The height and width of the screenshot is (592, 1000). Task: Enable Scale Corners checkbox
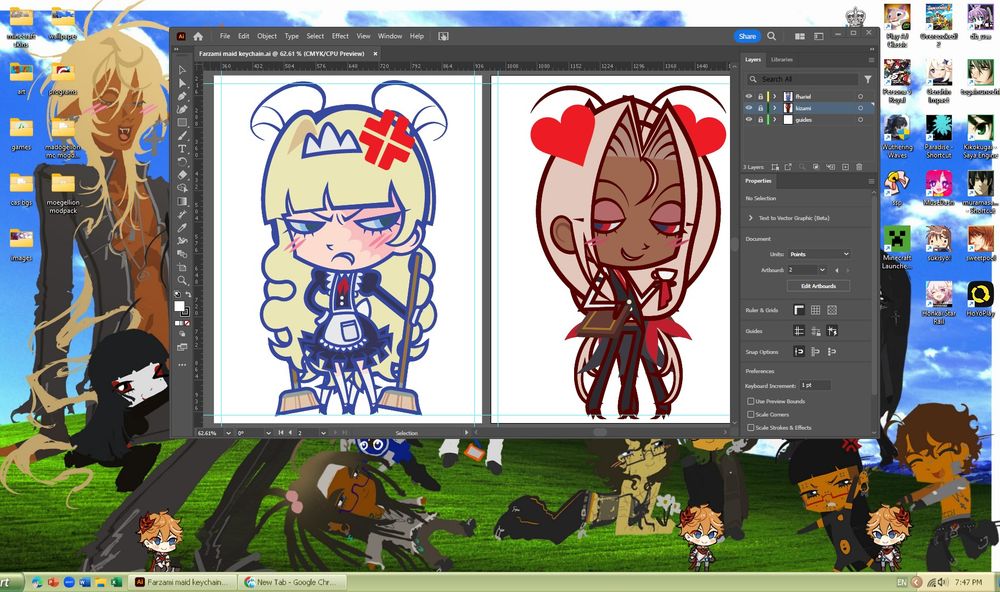coord(751,415)
